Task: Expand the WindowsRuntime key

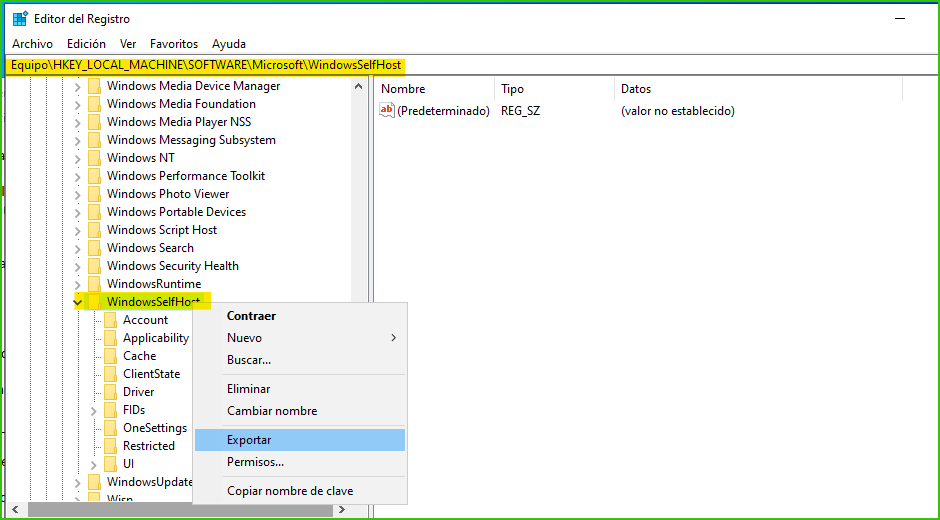Action: pyautogui.click(x=78, y=284)
